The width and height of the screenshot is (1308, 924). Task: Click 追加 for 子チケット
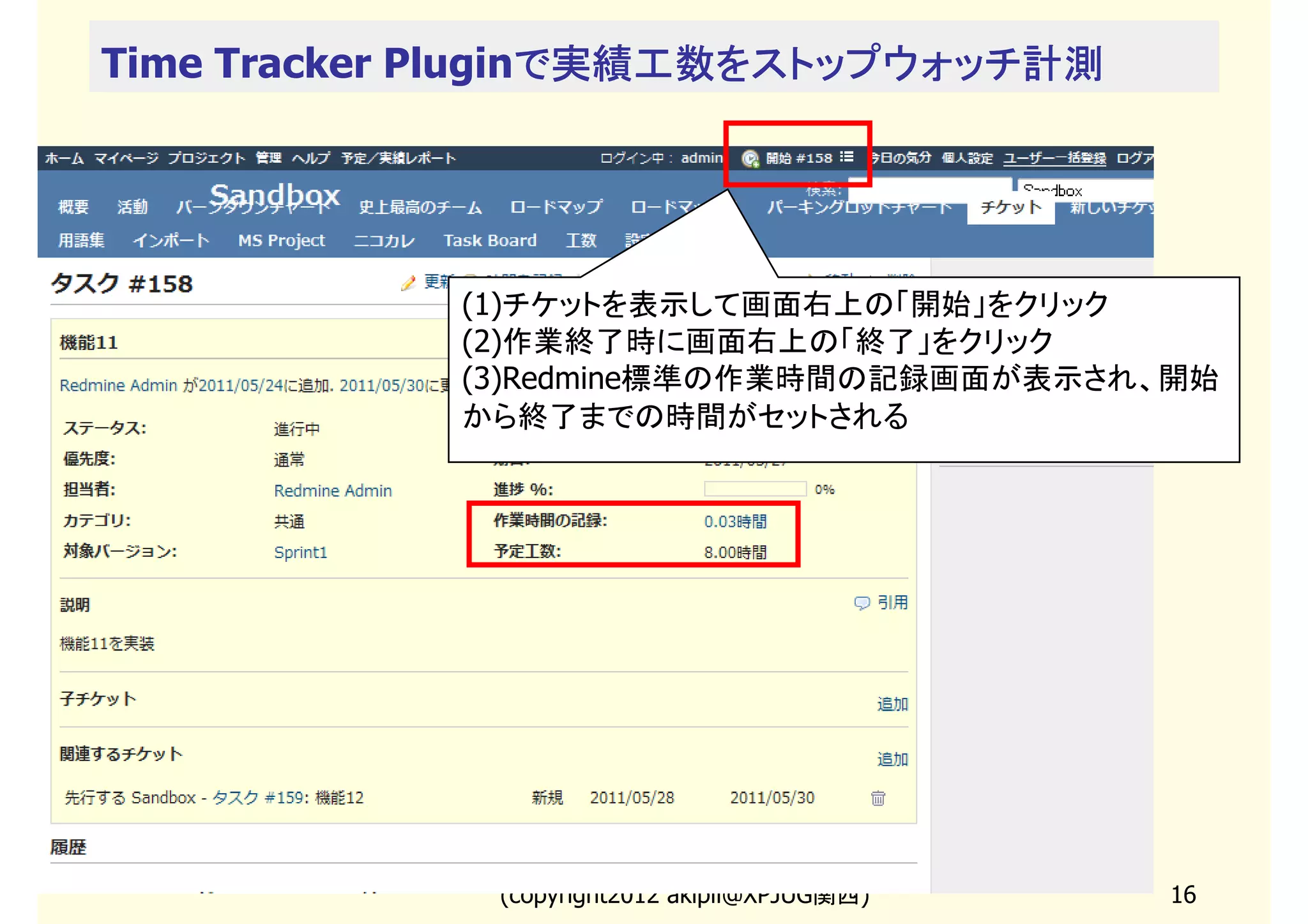pyautogui.click(x=892, y=704)
